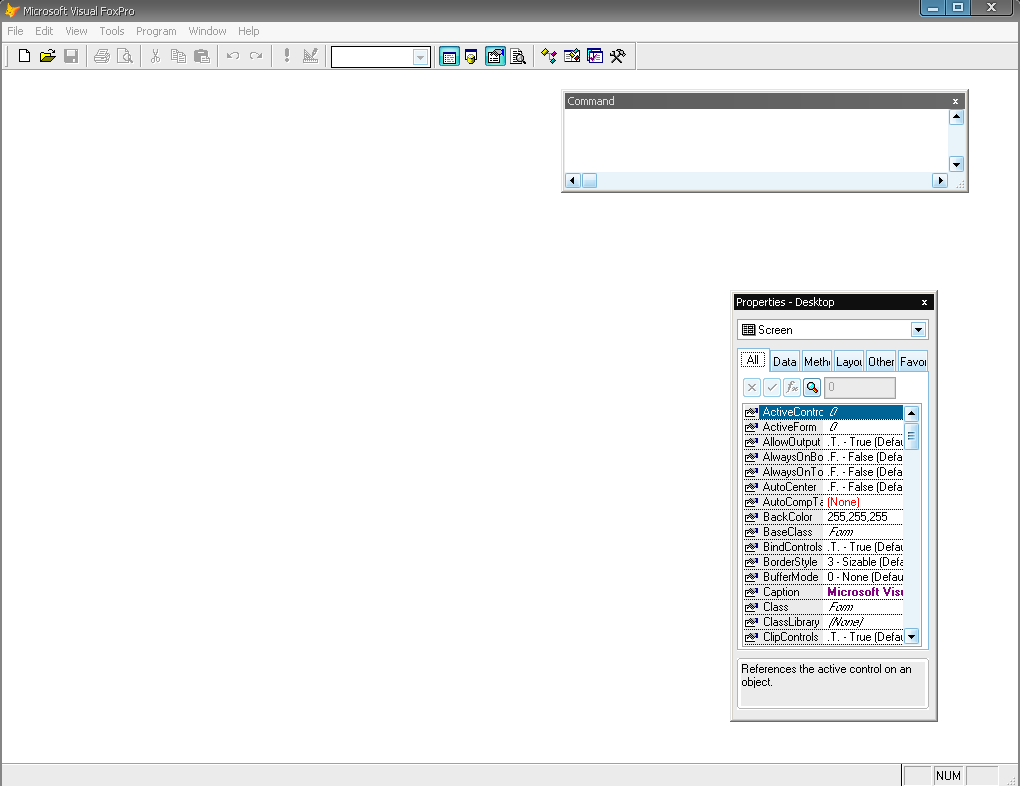The height and width of the screenshot is (786, 1020).
Task: Open Print Preview from the toolbar
Action: coord(125,56)
